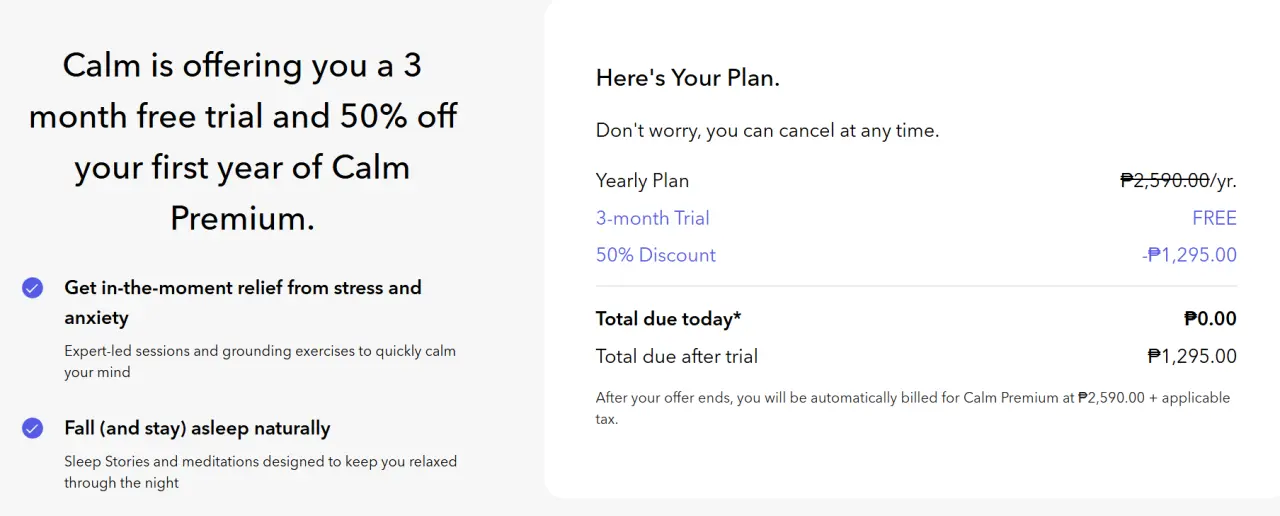
Task: Click the Fall (and stay) asleep naturally heading
Action: (197, 428)
